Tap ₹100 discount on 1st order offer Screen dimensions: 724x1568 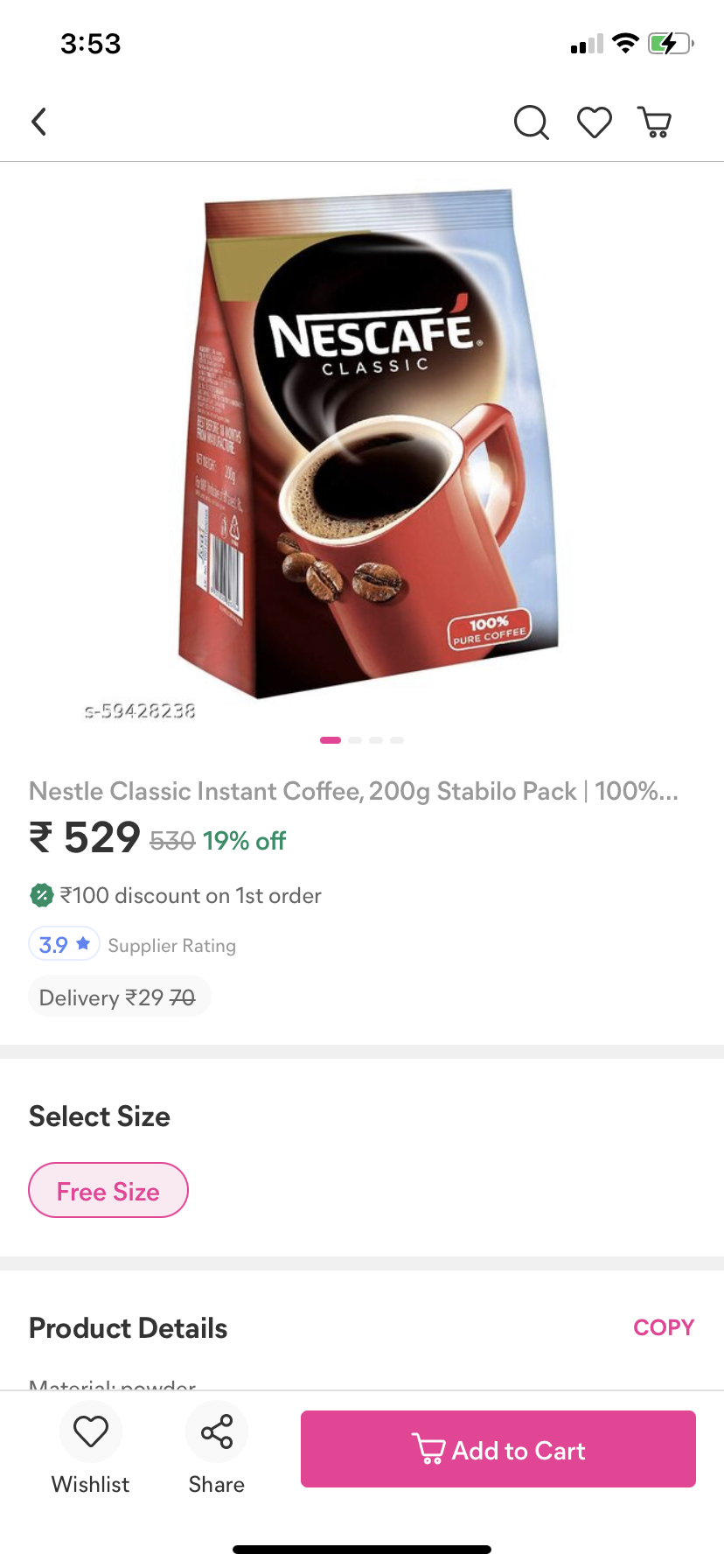click(x=191, y=895)
